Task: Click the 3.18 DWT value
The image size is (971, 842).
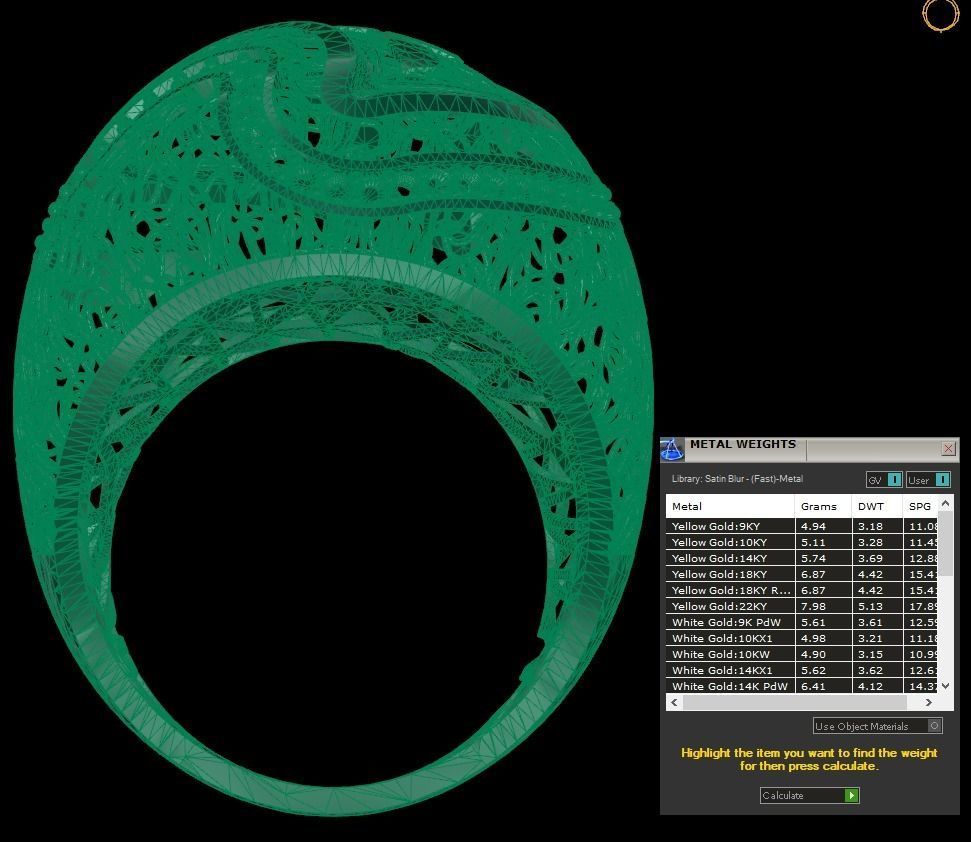Action: coord(870,526)
